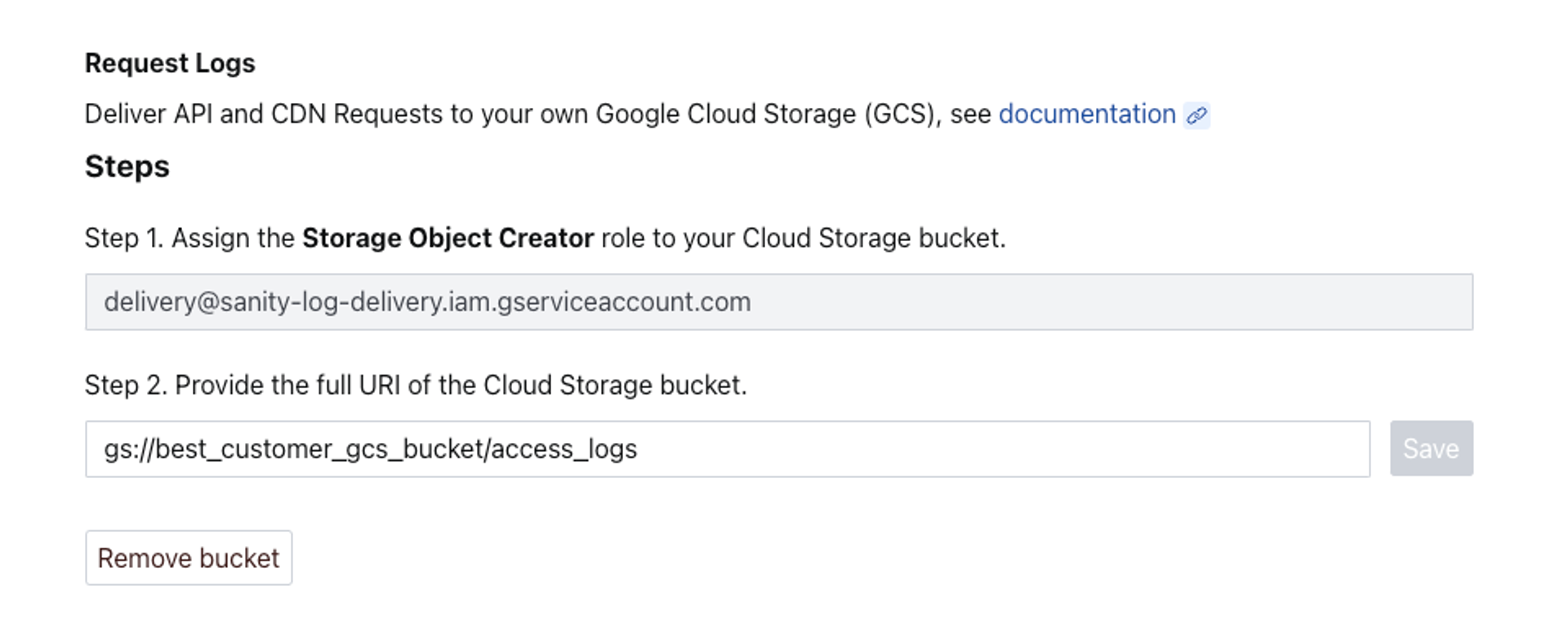Select the Request Logs heading

[170, 63]
